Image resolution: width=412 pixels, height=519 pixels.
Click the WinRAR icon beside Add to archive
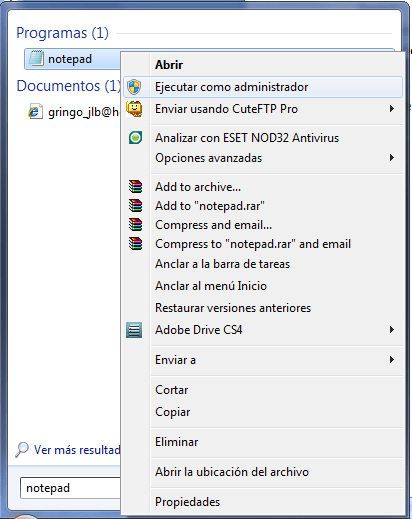tap(135, 187)
